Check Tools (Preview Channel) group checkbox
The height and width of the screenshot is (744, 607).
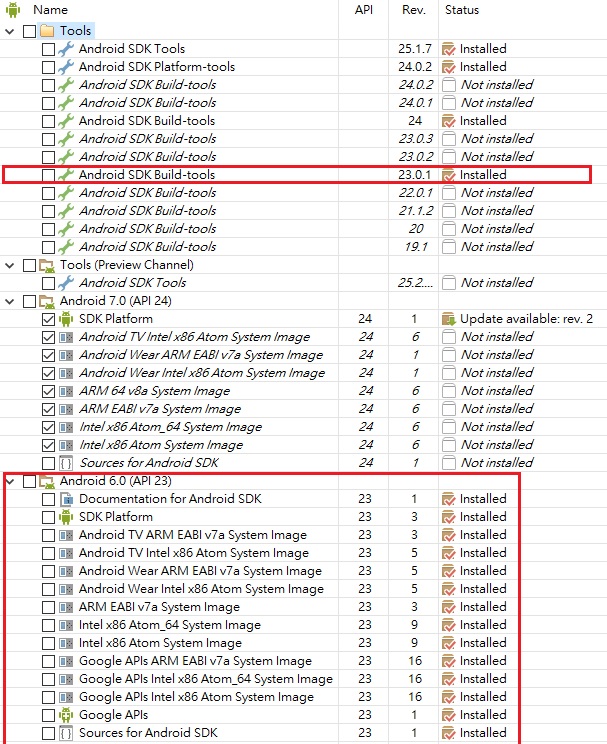pyautogui.click(x=29, y=265)
